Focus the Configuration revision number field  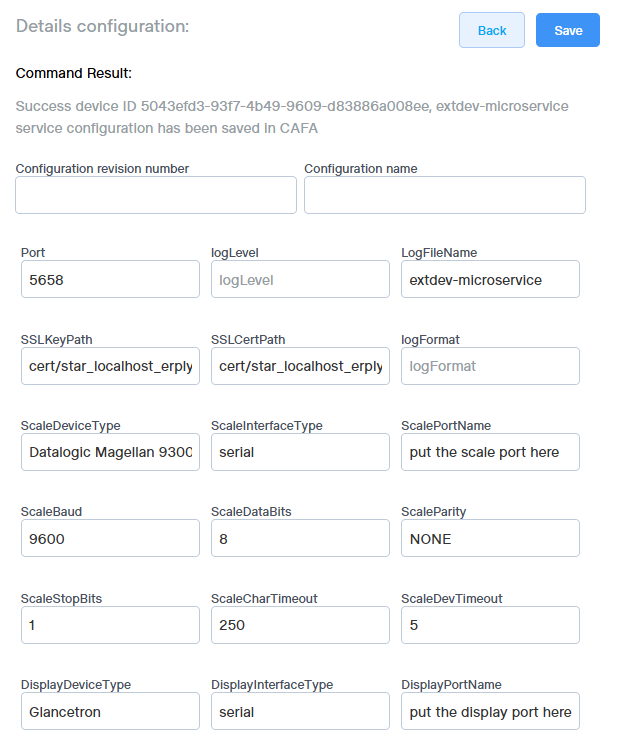click(x=156, y=195)
